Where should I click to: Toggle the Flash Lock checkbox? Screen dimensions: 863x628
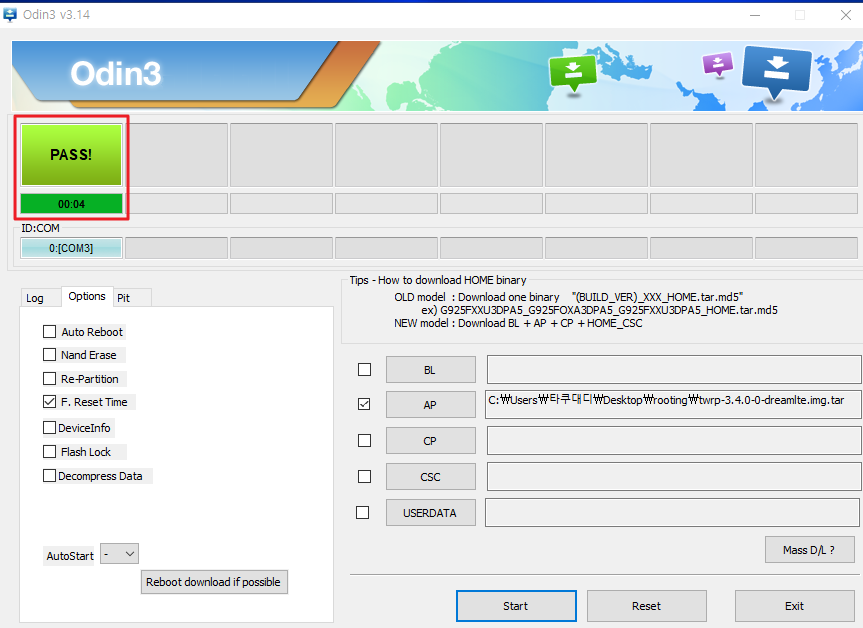tap(50, 452)
